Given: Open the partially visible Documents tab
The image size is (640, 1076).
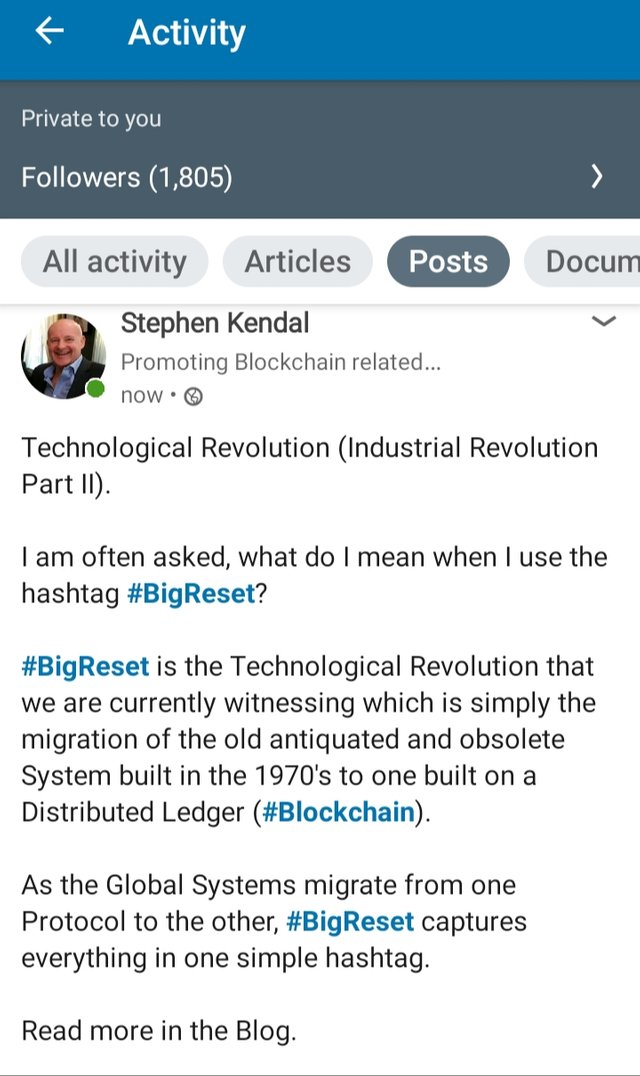Looking at the screenshot, I should [x=591, y=262].
